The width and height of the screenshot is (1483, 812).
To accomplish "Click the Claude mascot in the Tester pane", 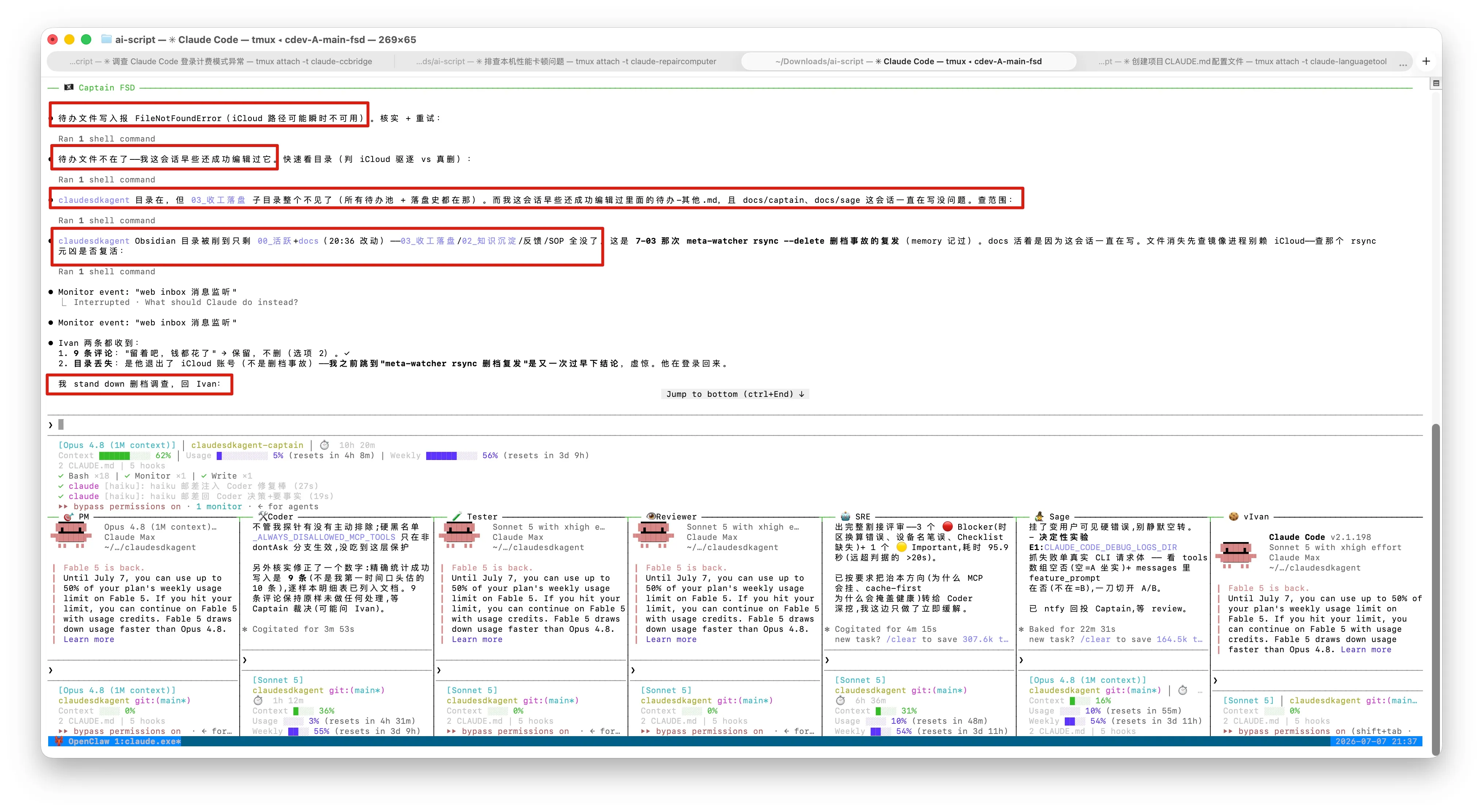I will click(459, 535).
